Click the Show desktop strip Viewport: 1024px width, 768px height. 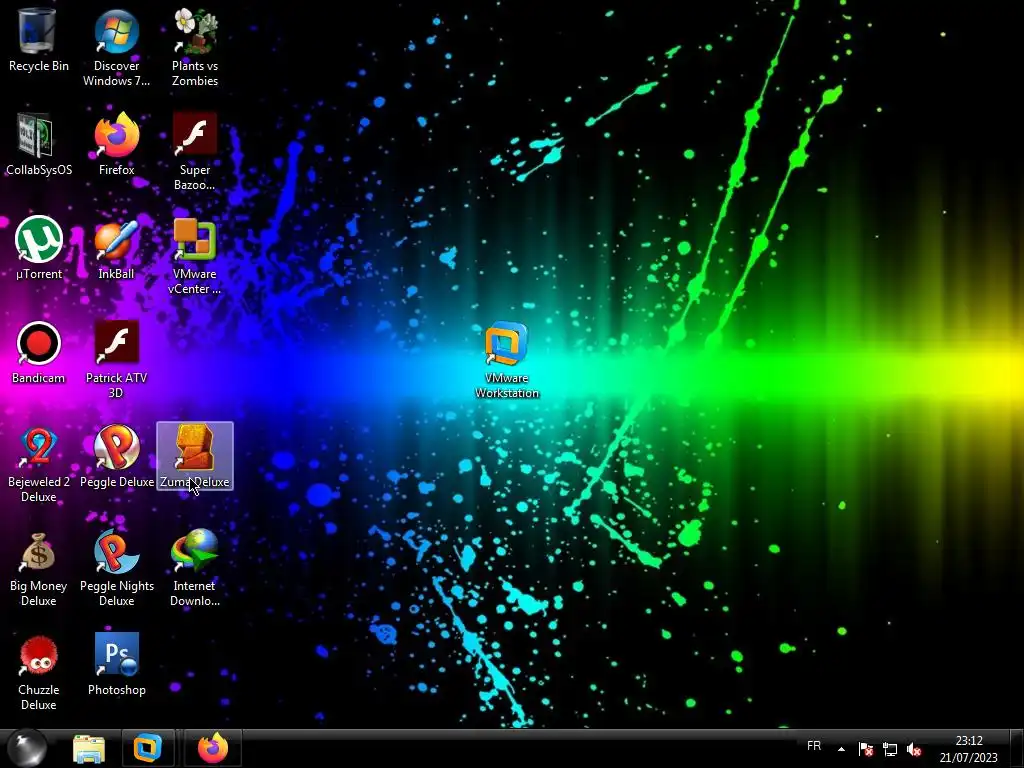tap(1016, 748)
